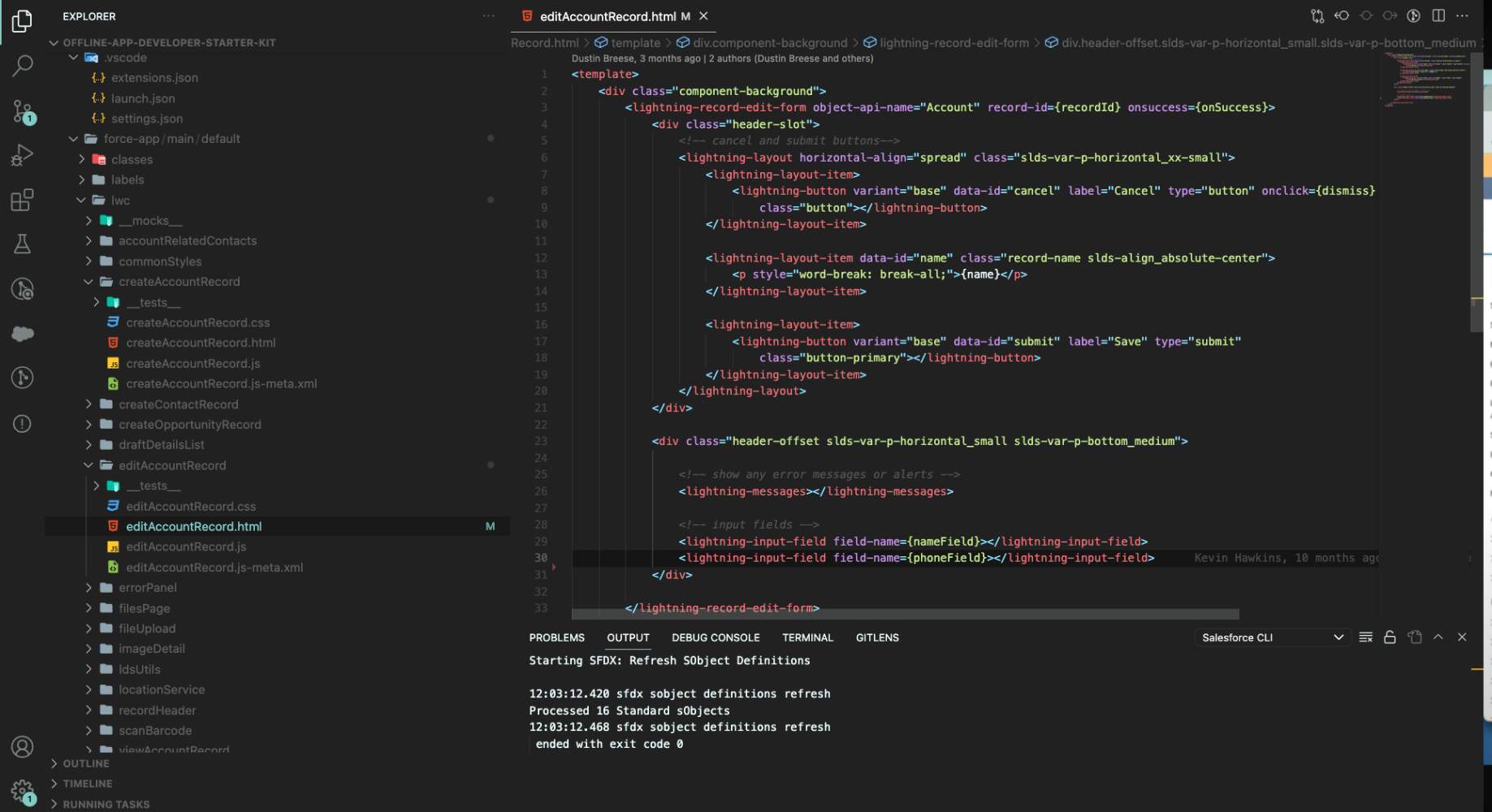Open the Testing beaker view
Image resolution: width=1492 pixels, height=812 pixels.
point(22,244)
